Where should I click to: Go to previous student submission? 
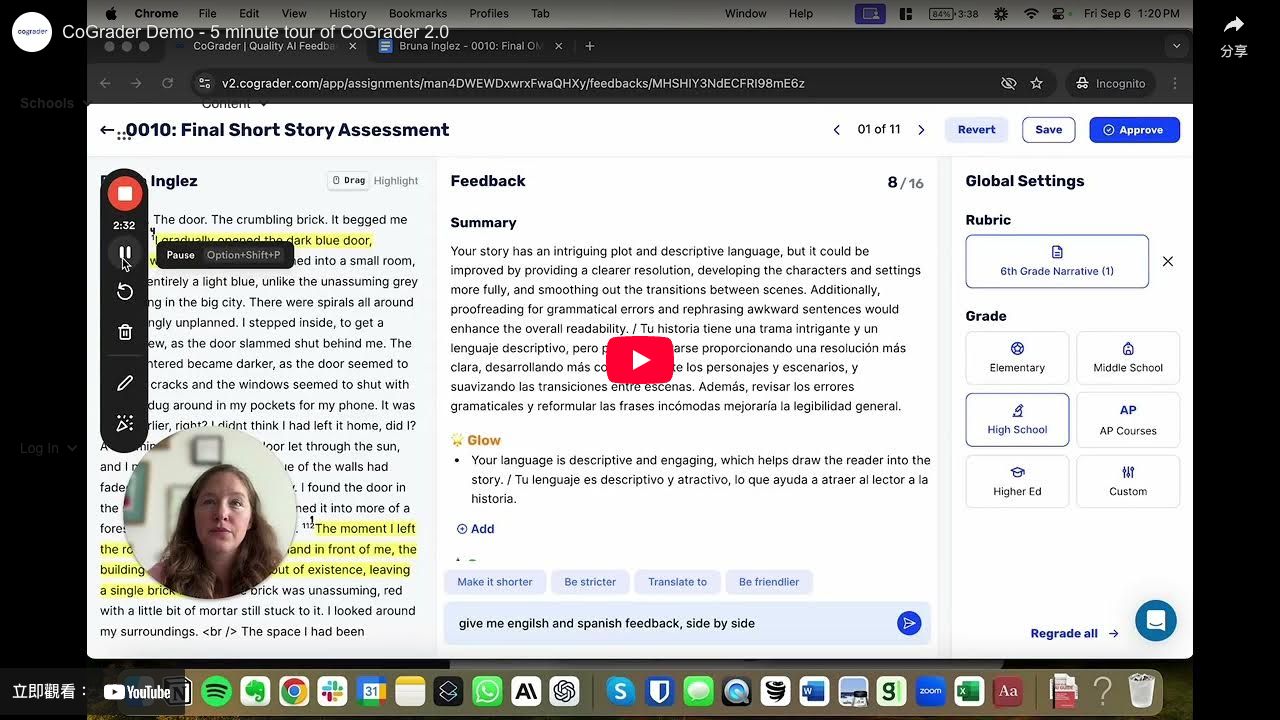click(x=837, y=130)
